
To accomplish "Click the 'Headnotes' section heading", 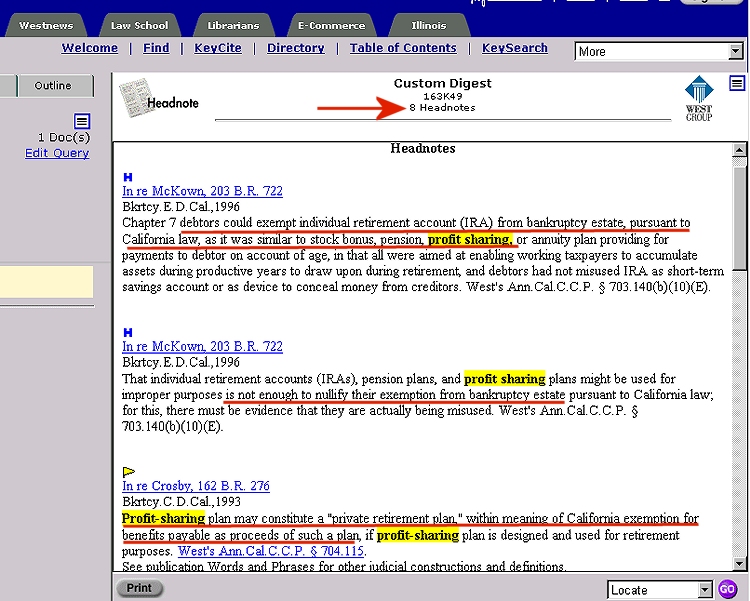I will (423, 148).
